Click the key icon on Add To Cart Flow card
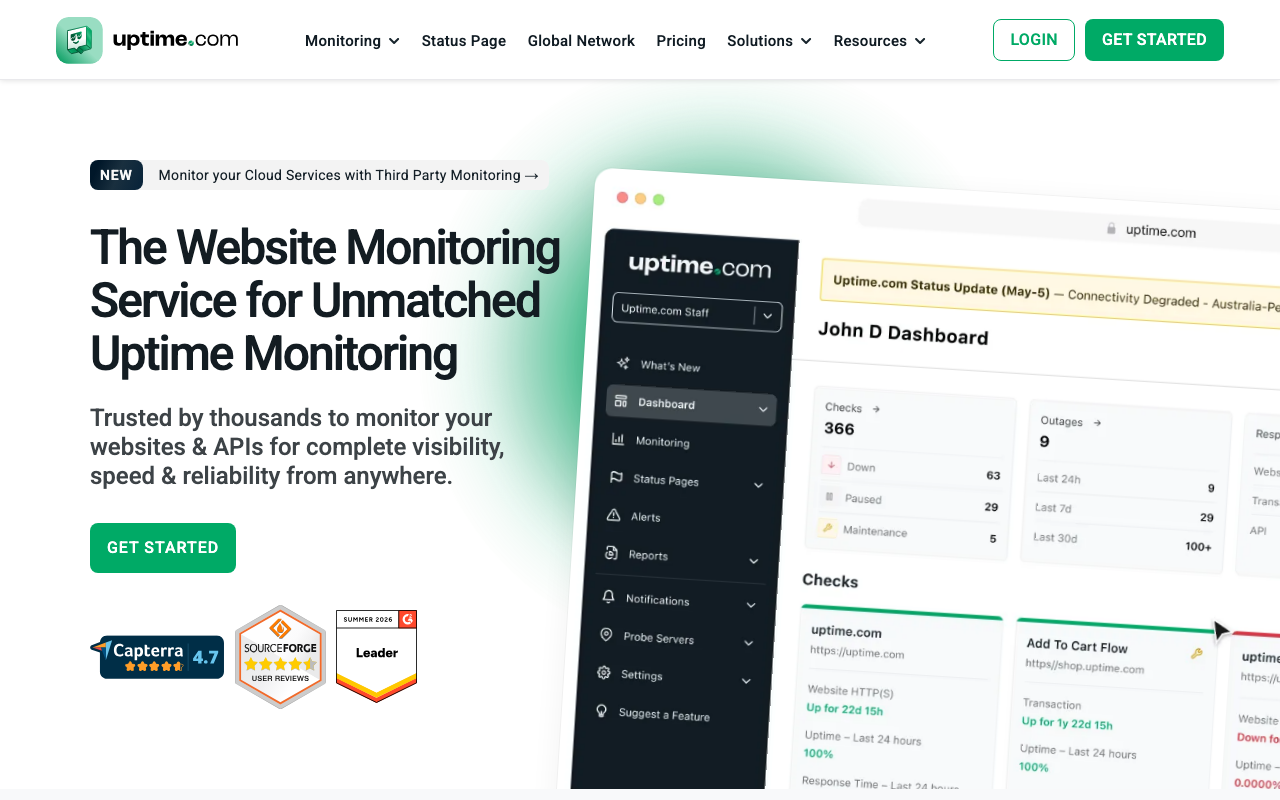Viewport: 1280px width, 800px height. pyautogui.click(x=1196, y=653)
